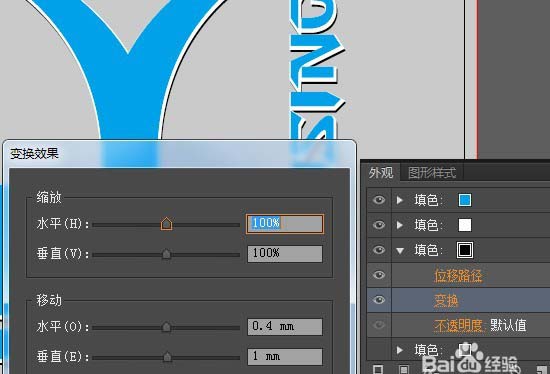The image size is (550, 374).
Task: Click the 0.4 mm horizontal move field
Action: (284, 327)
